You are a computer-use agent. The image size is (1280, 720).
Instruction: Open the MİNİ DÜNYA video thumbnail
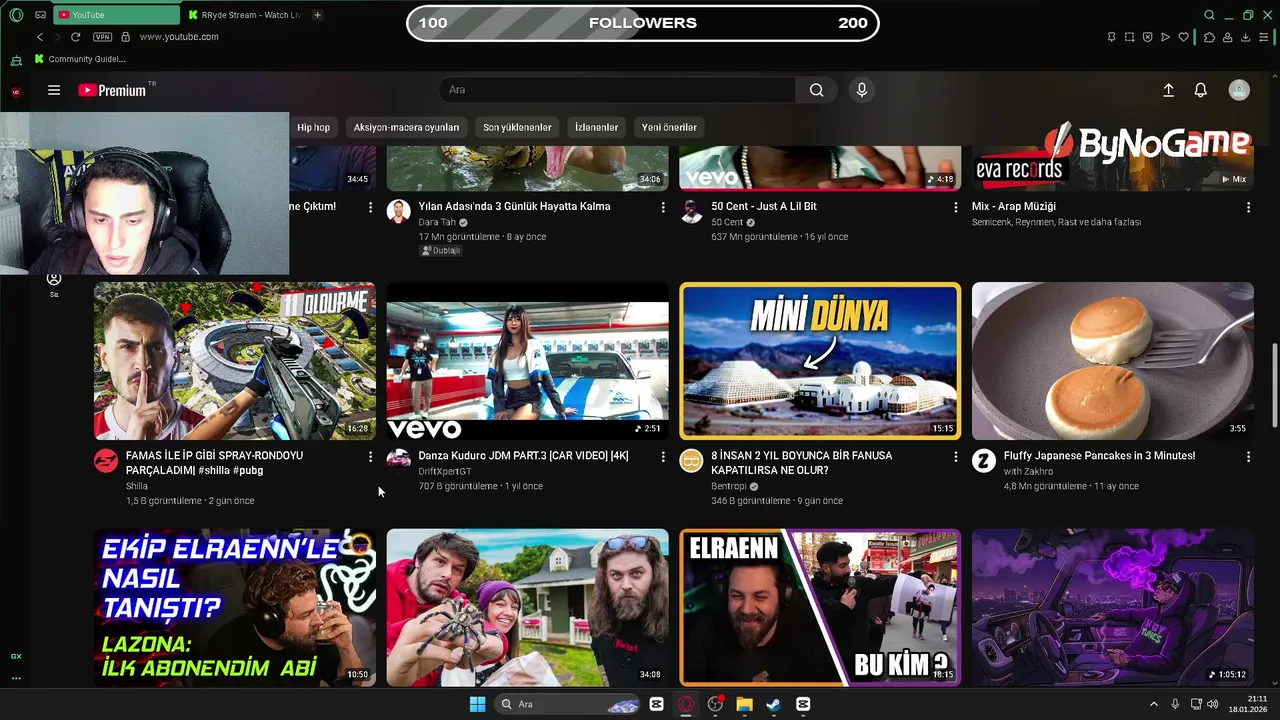pos(820,361)
